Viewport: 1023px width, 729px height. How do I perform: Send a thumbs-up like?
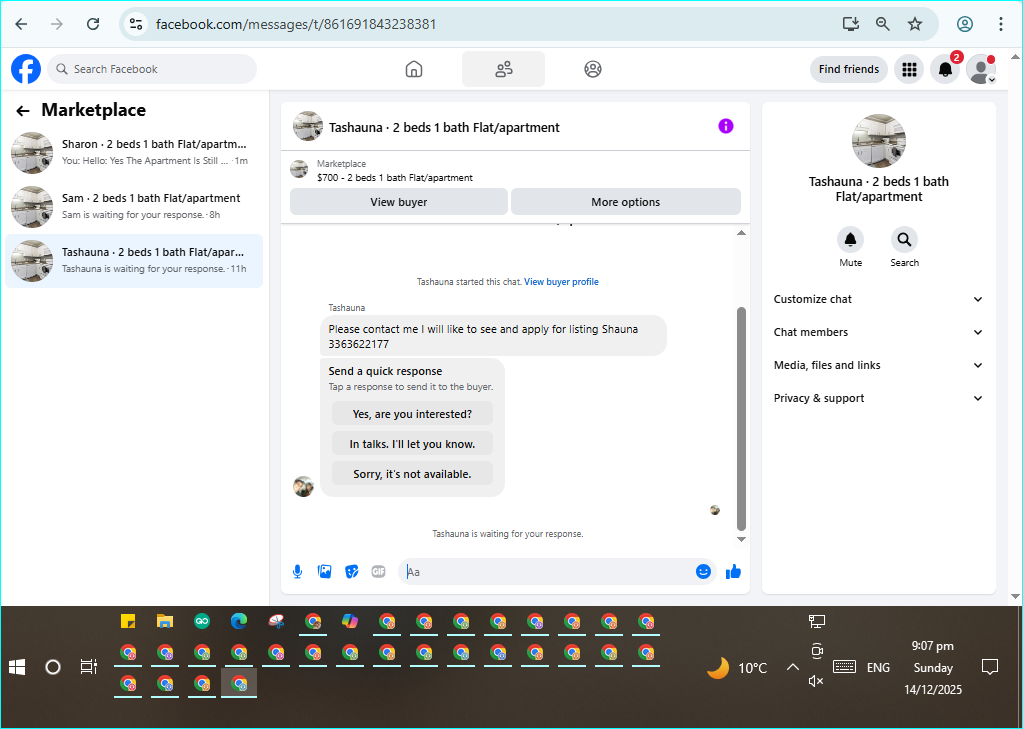[733, 572]
